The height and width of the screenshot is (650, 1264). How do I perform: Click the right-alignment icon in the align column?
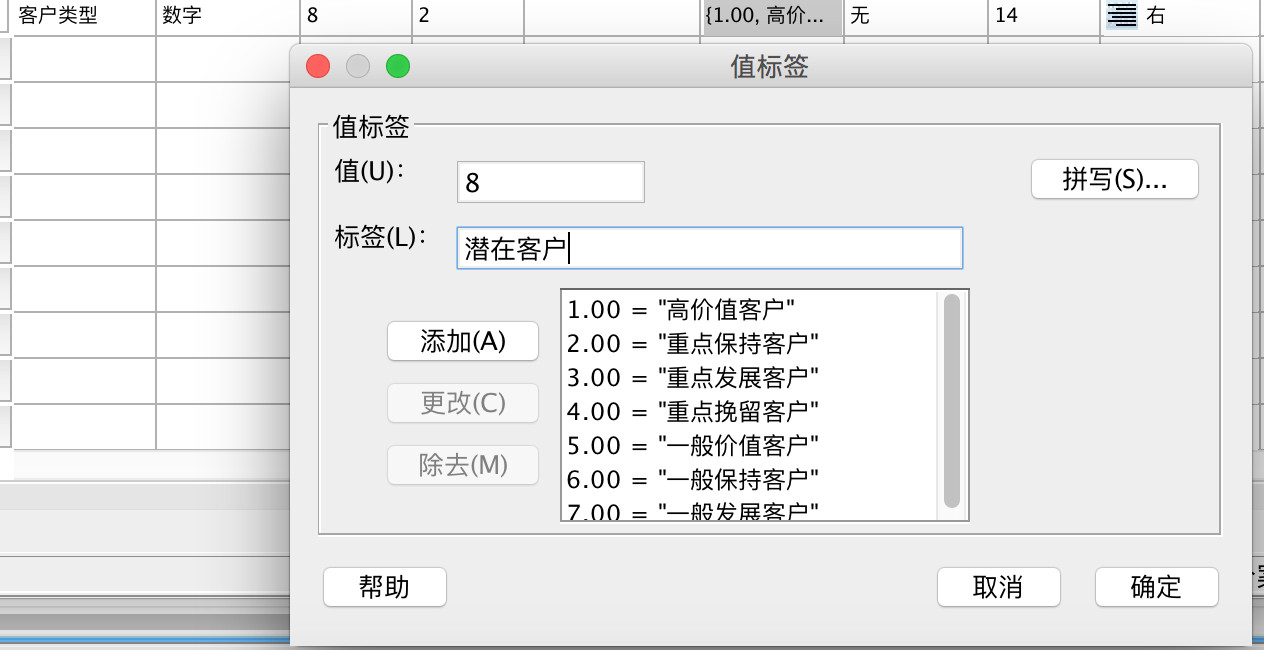[x=1122, y=16]
